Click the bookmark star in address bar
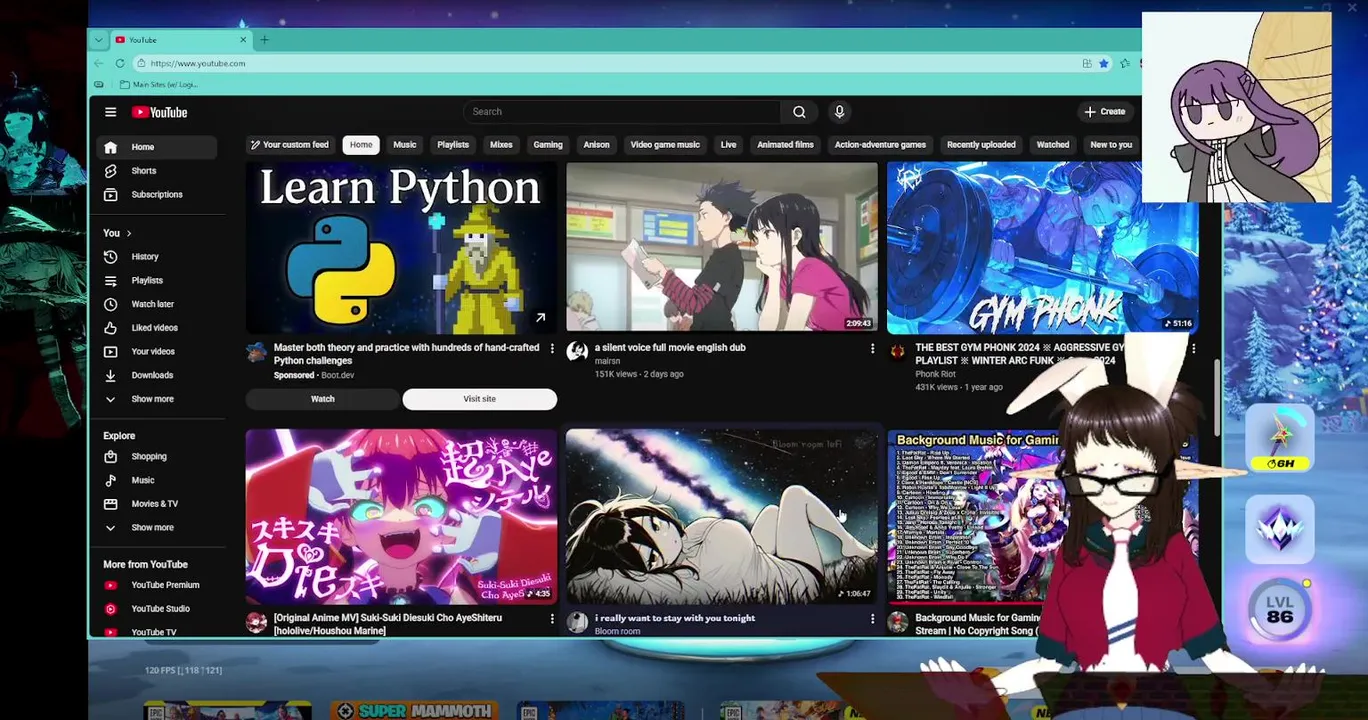1368x720 pixels. point(1104,63)
